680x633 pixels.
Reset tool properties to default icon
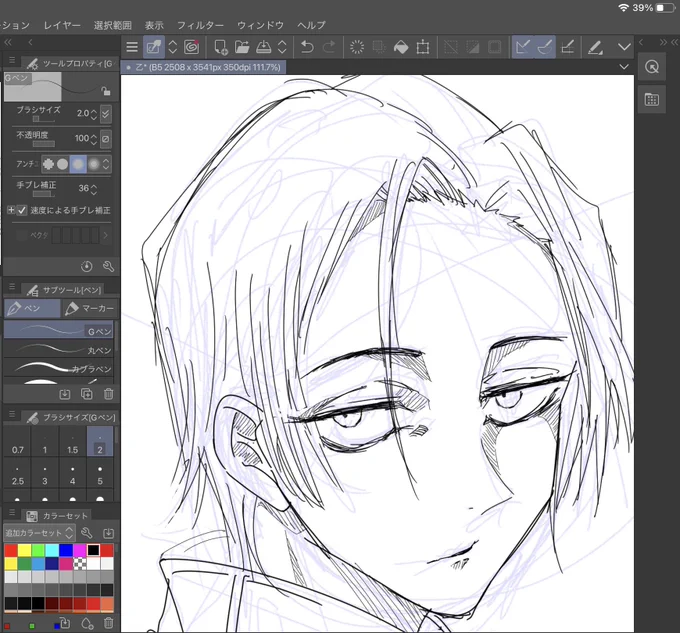coord(87,266)
